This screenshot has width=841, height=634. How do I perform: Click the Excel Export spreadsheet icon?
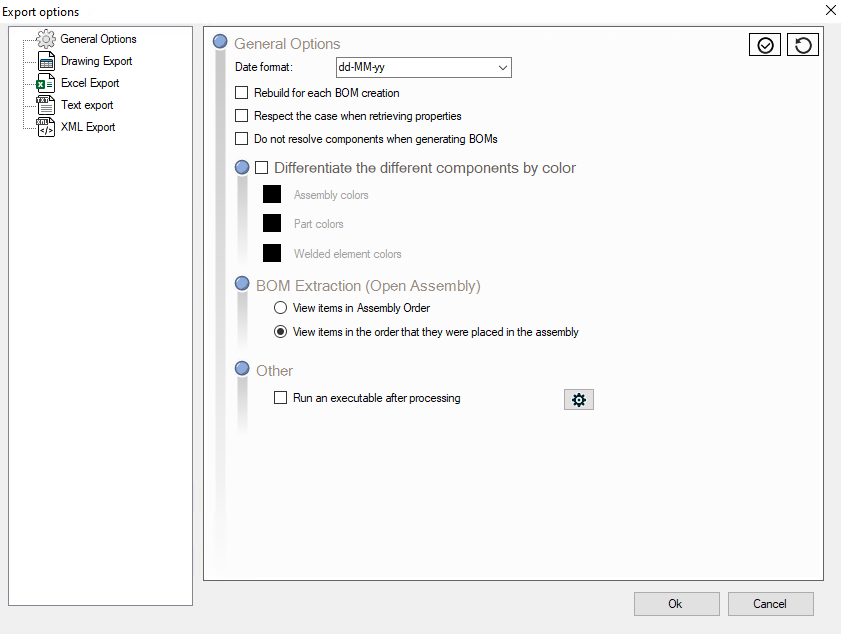click(x=46, y=84)
